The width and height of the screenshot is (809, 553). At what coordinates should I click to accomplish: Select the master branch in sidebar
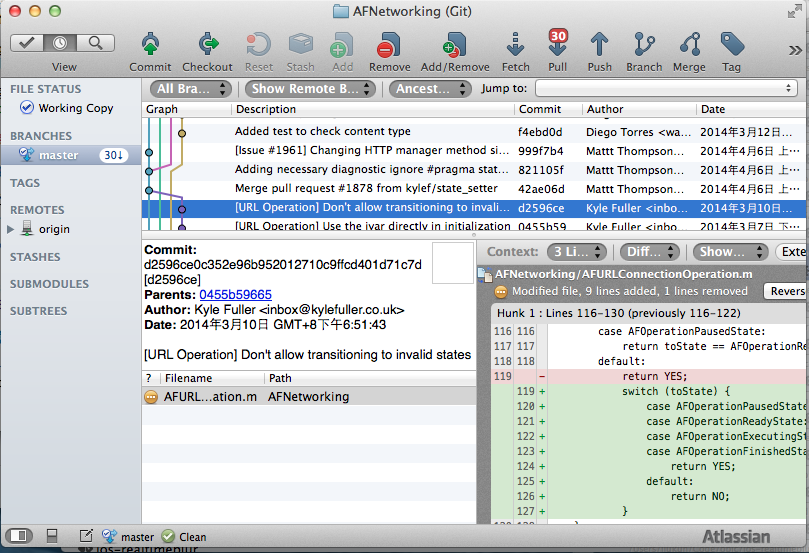click(x=58, y=155)
